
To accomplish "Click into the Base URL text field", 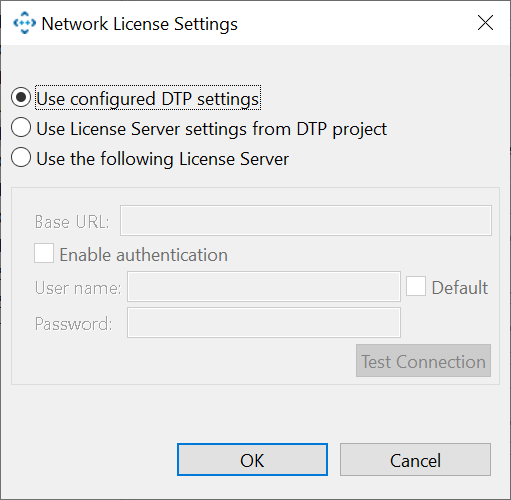I will [306, 220].
